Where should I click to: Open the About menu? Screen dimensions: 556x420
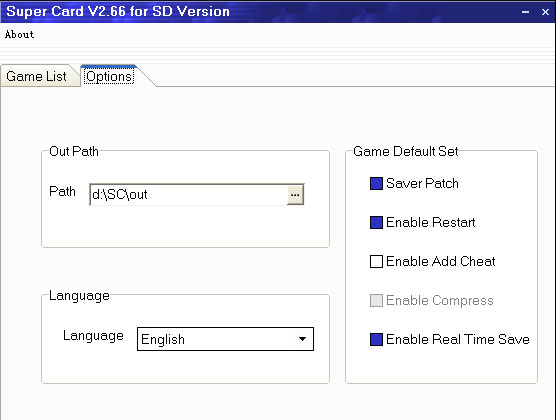tap(20, 34)
